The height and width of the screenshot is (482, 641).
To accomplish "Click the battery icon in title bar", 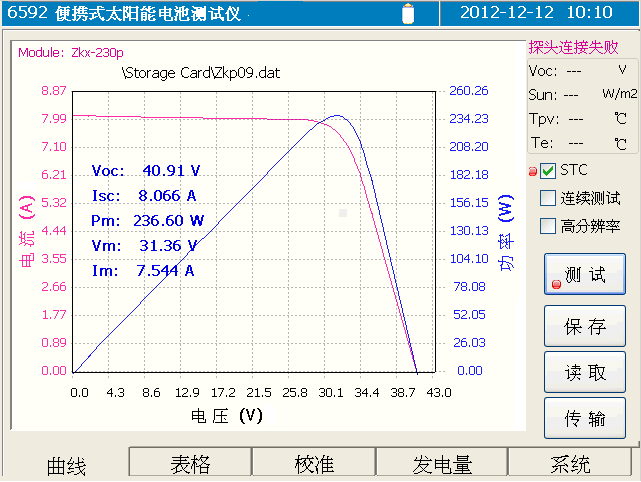I will (x=407, y=13).
